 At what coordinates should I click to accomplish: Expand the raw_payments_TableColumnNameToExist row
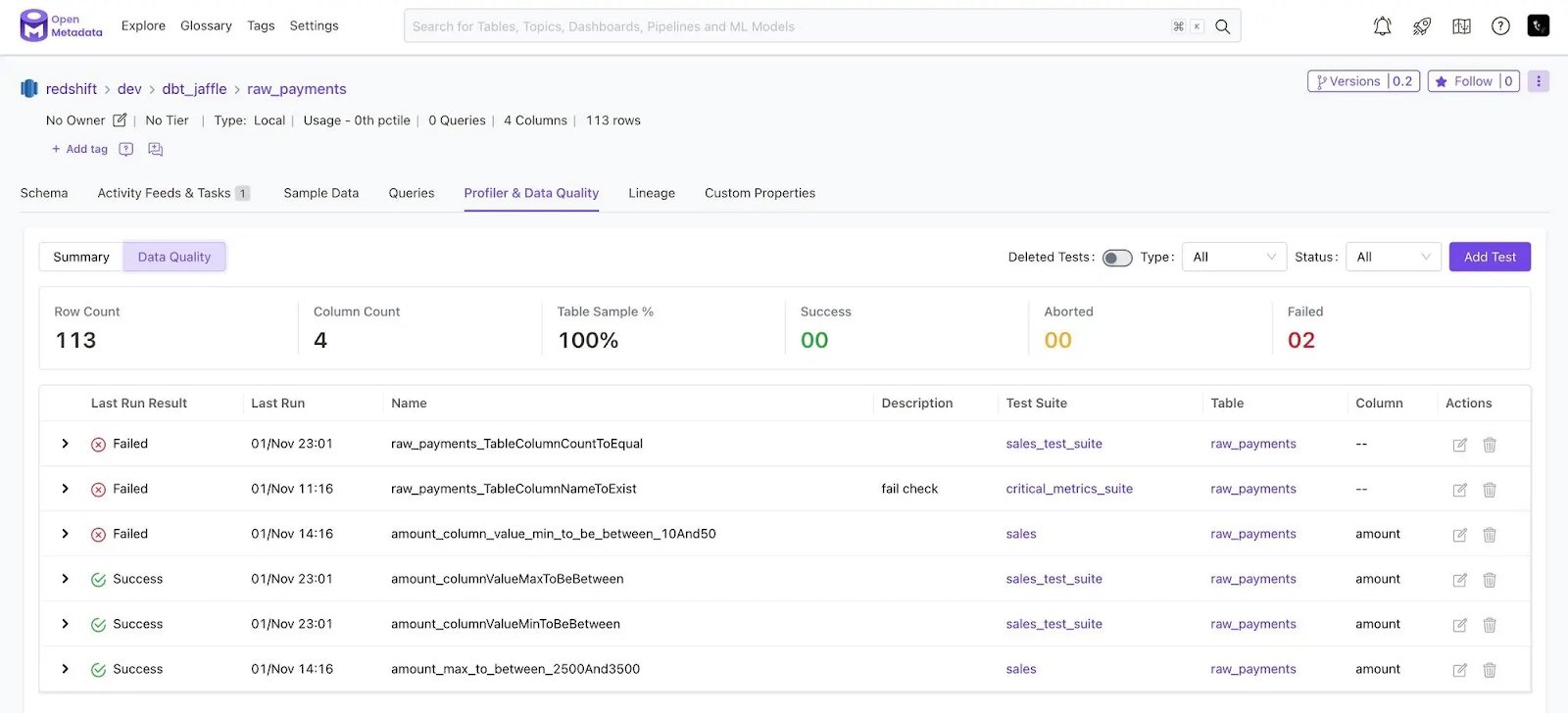click(x=65, y=489)
